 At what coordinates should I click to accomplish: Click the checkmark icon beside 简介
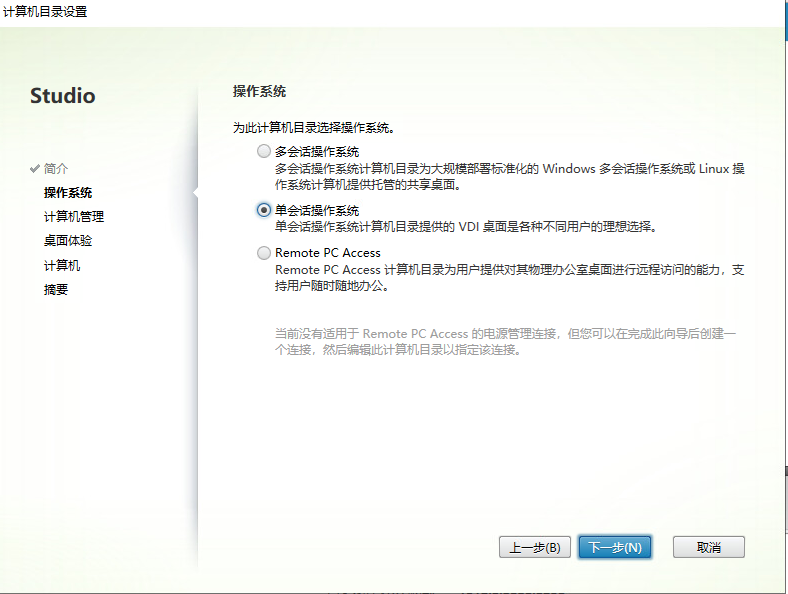35,169
